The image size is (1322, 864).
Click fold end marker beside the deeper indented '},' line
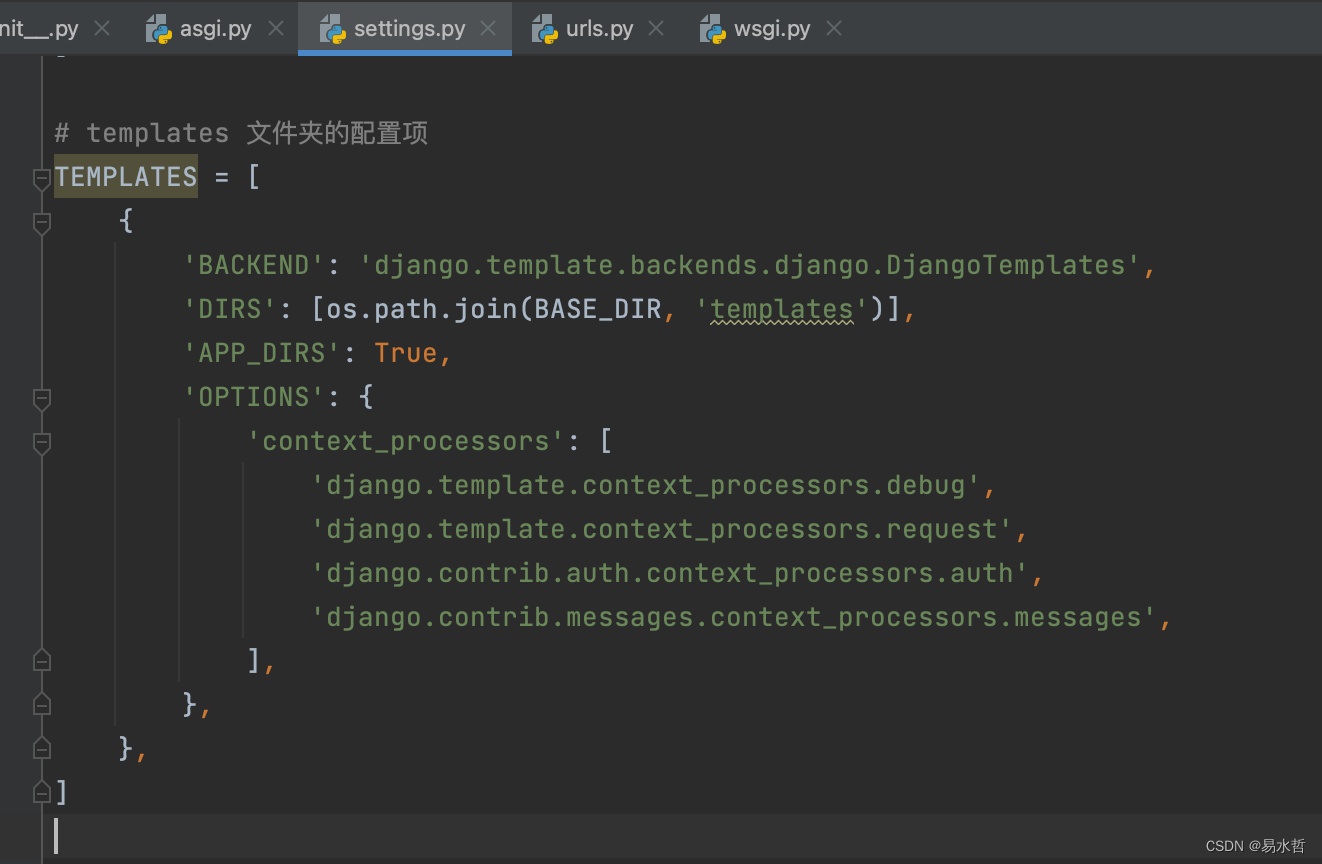pos(42,704)
